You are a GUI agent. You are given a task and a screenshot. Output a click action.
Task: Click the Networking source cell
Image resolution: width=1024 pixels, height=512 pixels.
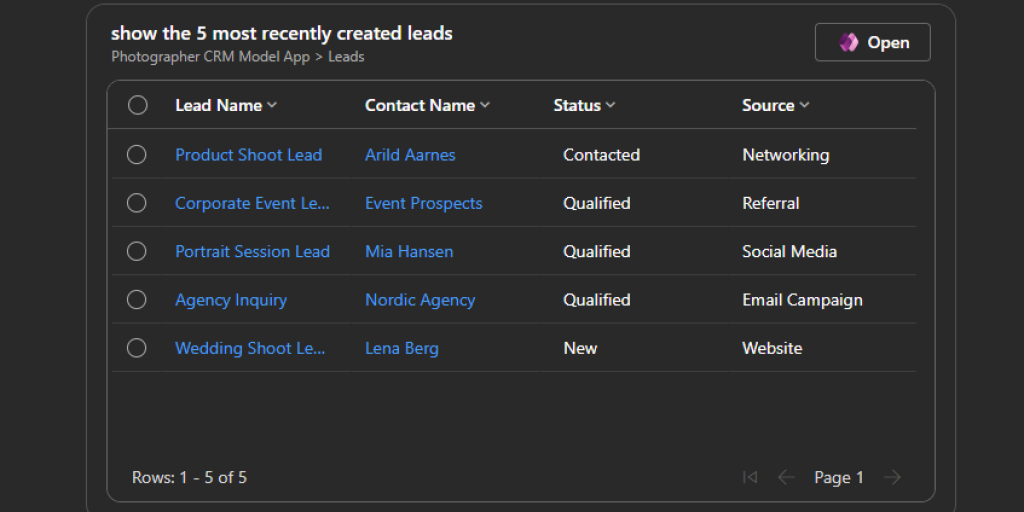click(x=786, y=155)
